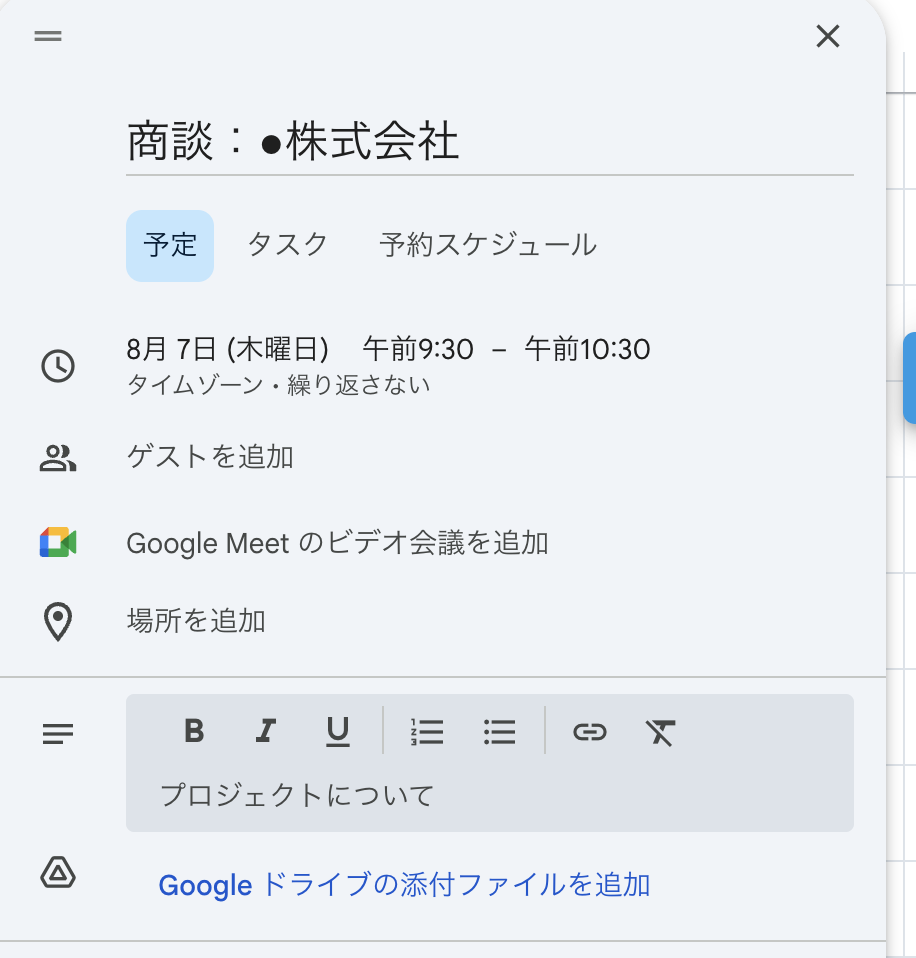Edit the event title 商談:●株式会社
The width and height of the screenshot is (916, 958).
pos(489,141)
